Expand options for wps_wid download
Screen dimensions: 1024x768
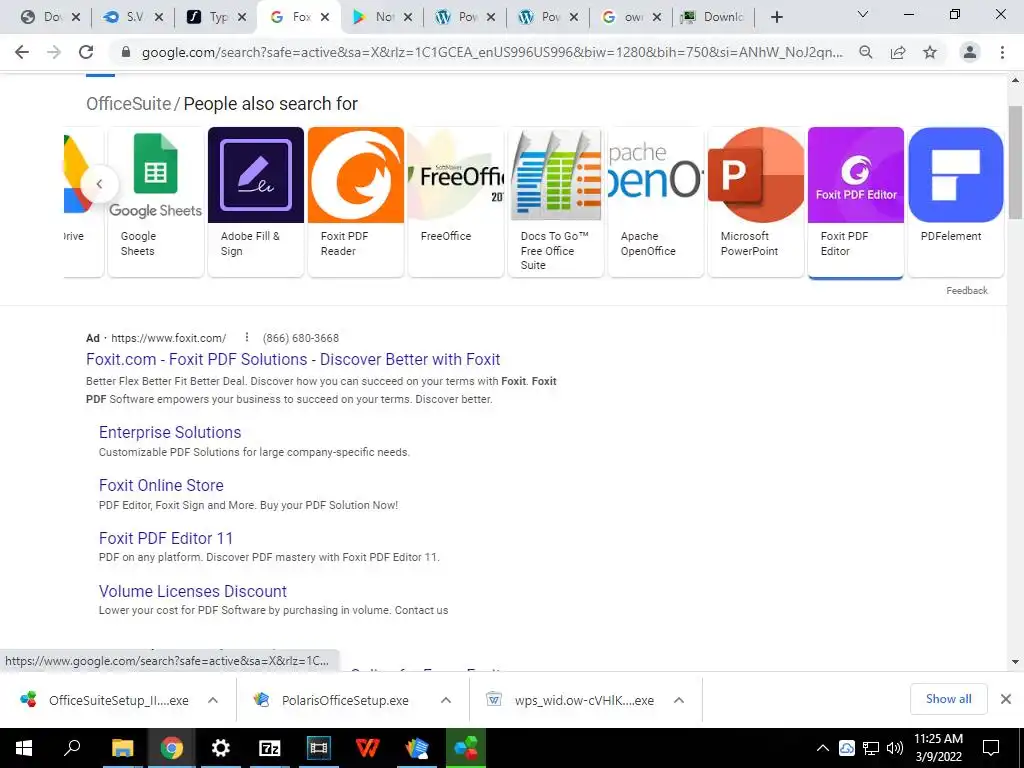[679, 700]
